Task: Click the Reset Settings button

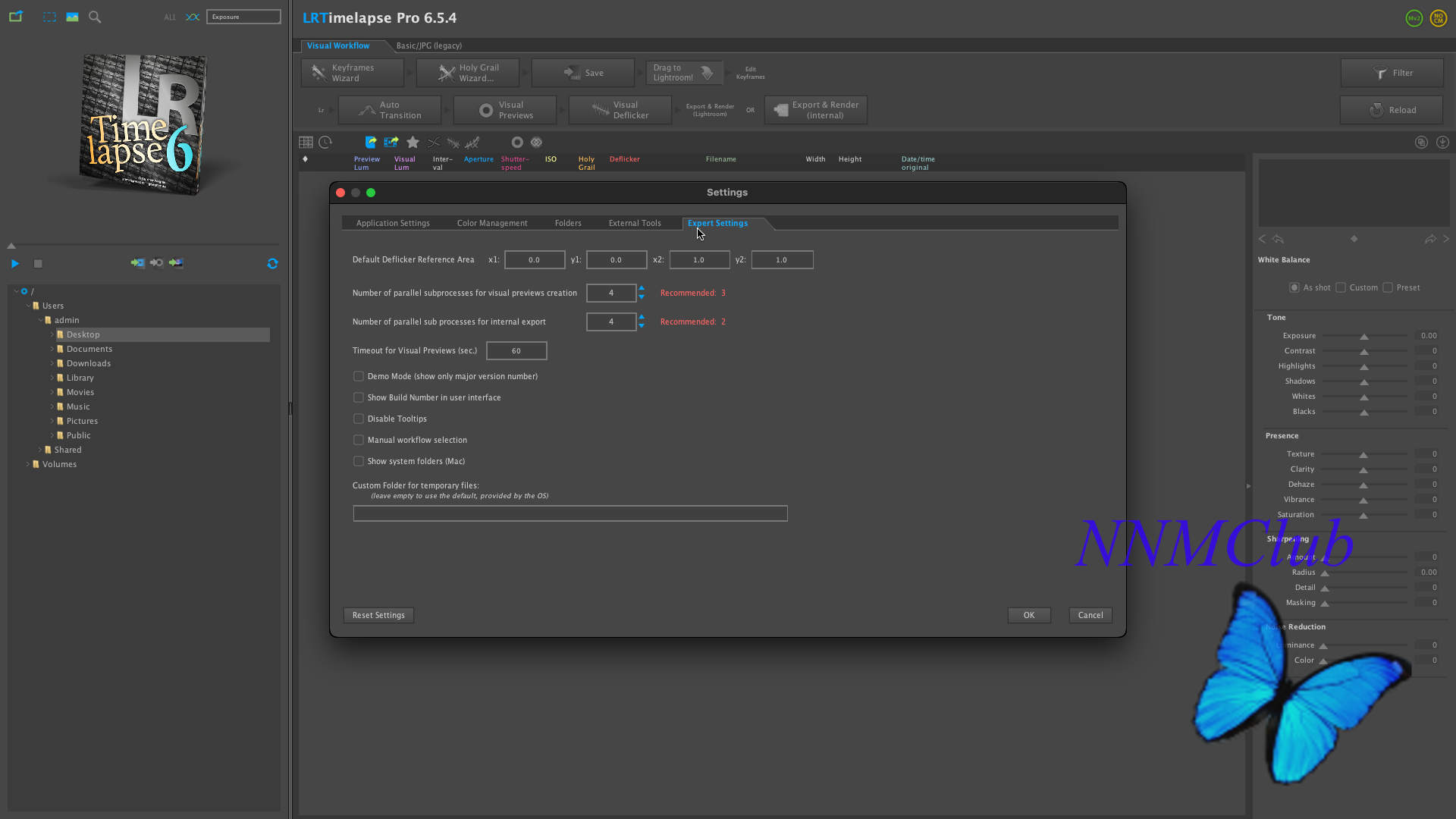Action: tap(378, 615)
